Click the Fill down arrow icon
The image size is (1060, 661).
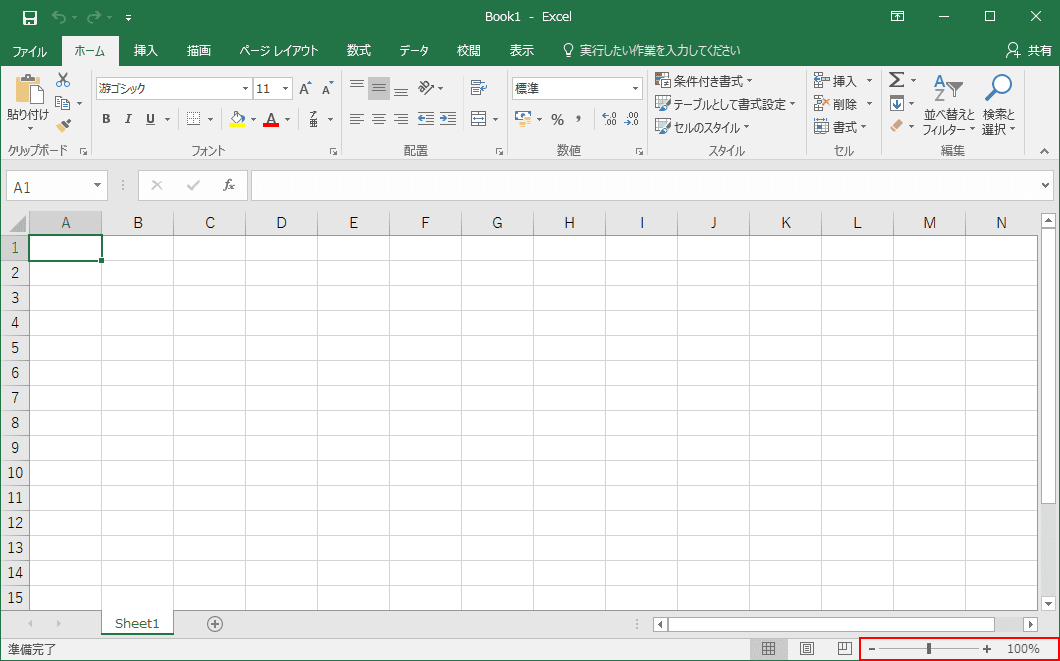(x=896, y=103)
